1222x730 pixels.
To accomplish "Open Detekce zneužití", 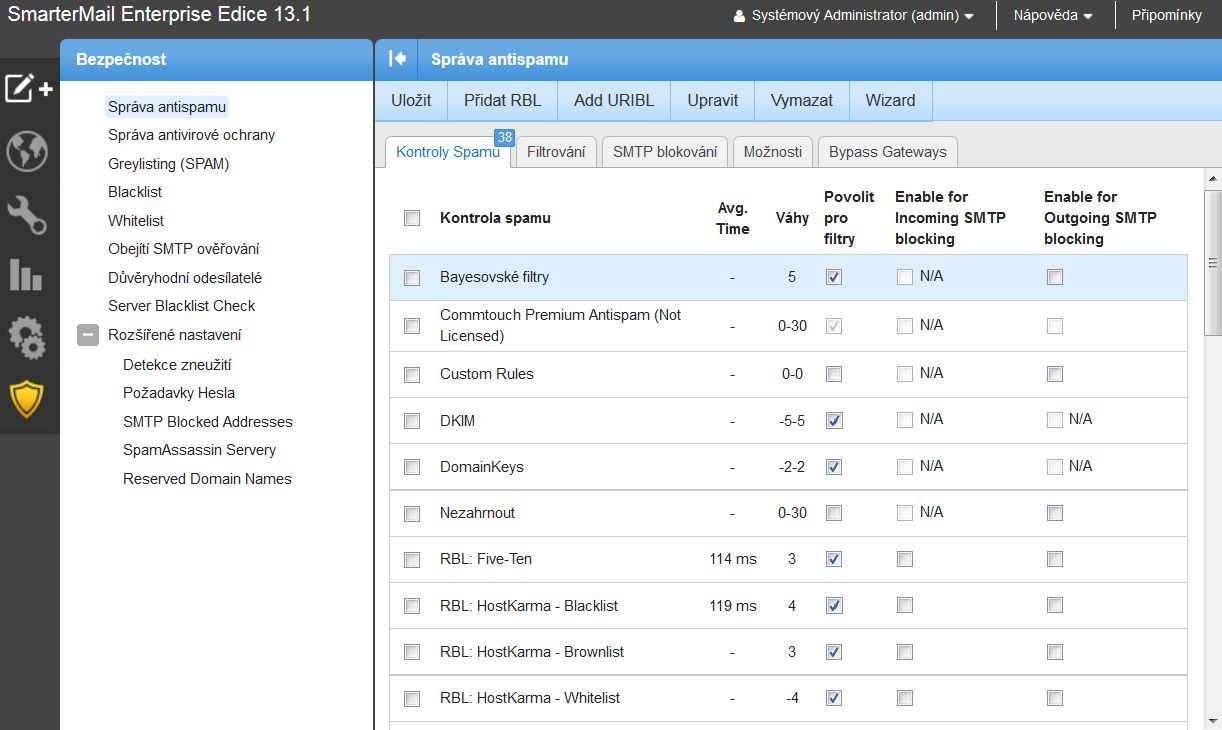I will (x=177, y=365).
